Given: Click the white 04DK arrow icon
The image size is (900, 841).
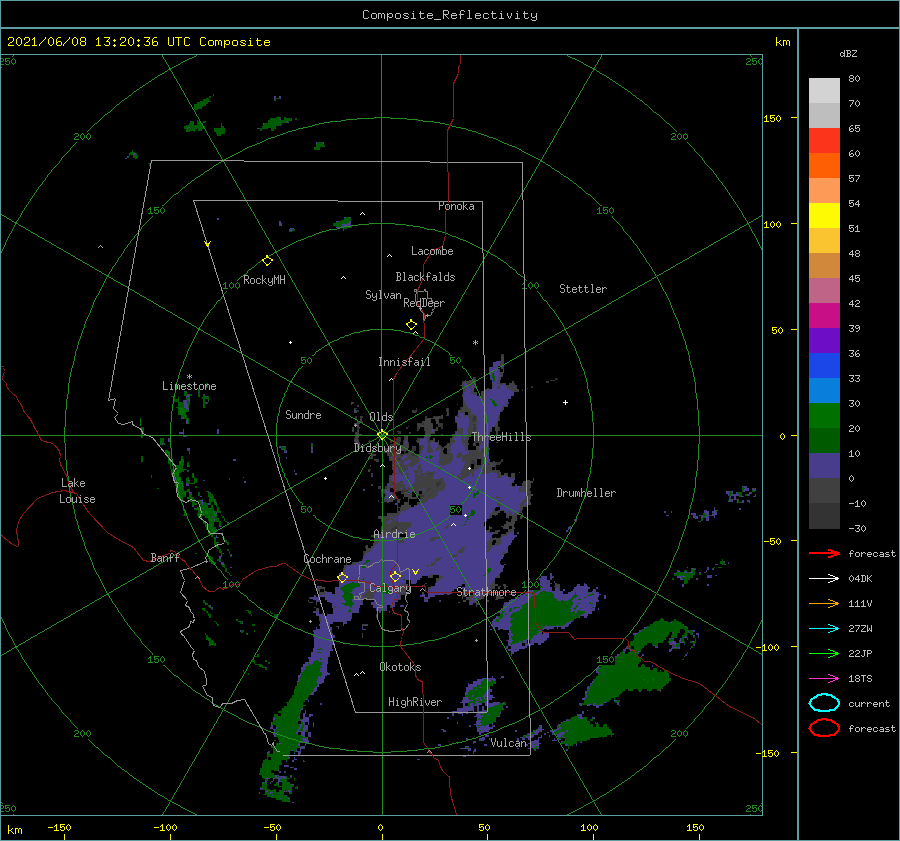Looking at the screenshot, I should tap(824, 579).
